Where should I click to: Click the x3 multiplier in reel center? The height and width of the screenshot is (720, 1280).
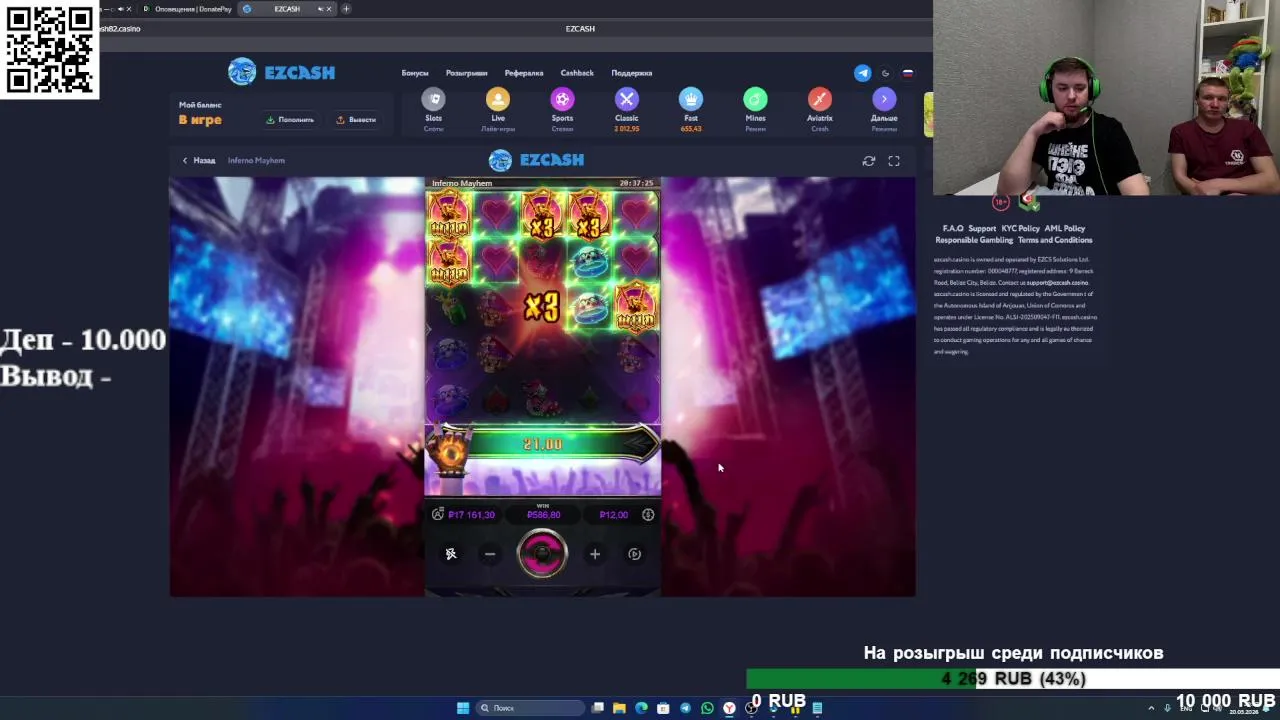pyautogui.click(x=541, y=307)
